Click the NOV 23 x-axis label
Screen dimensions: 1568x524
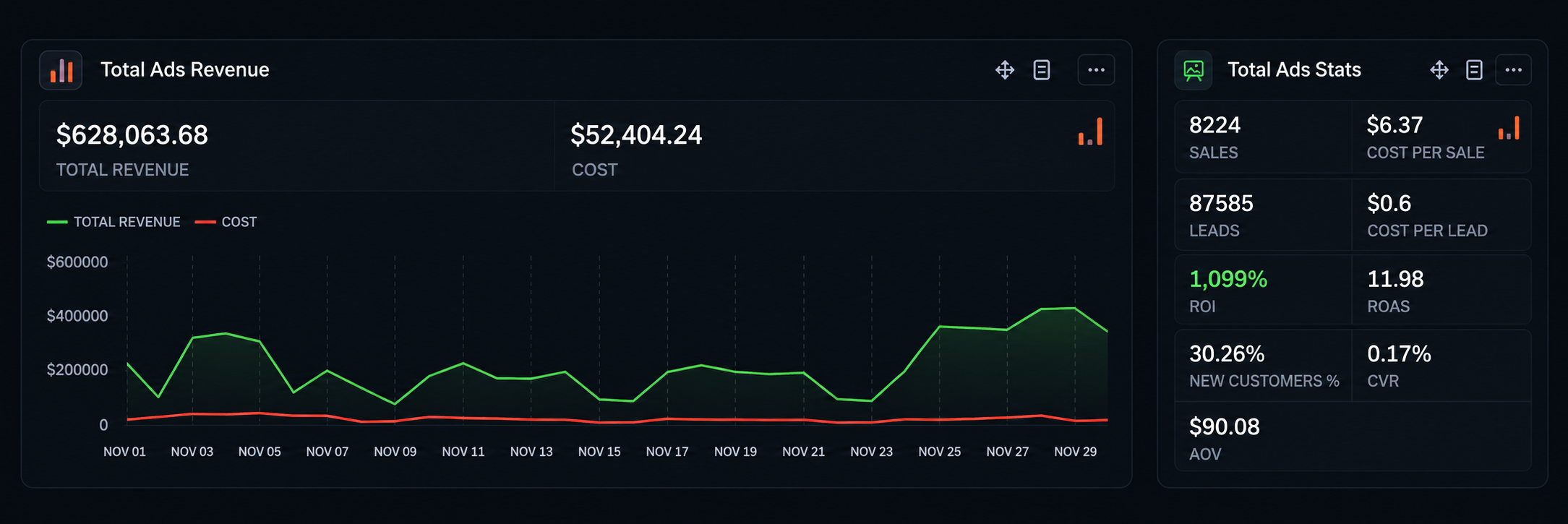(871, 452)
